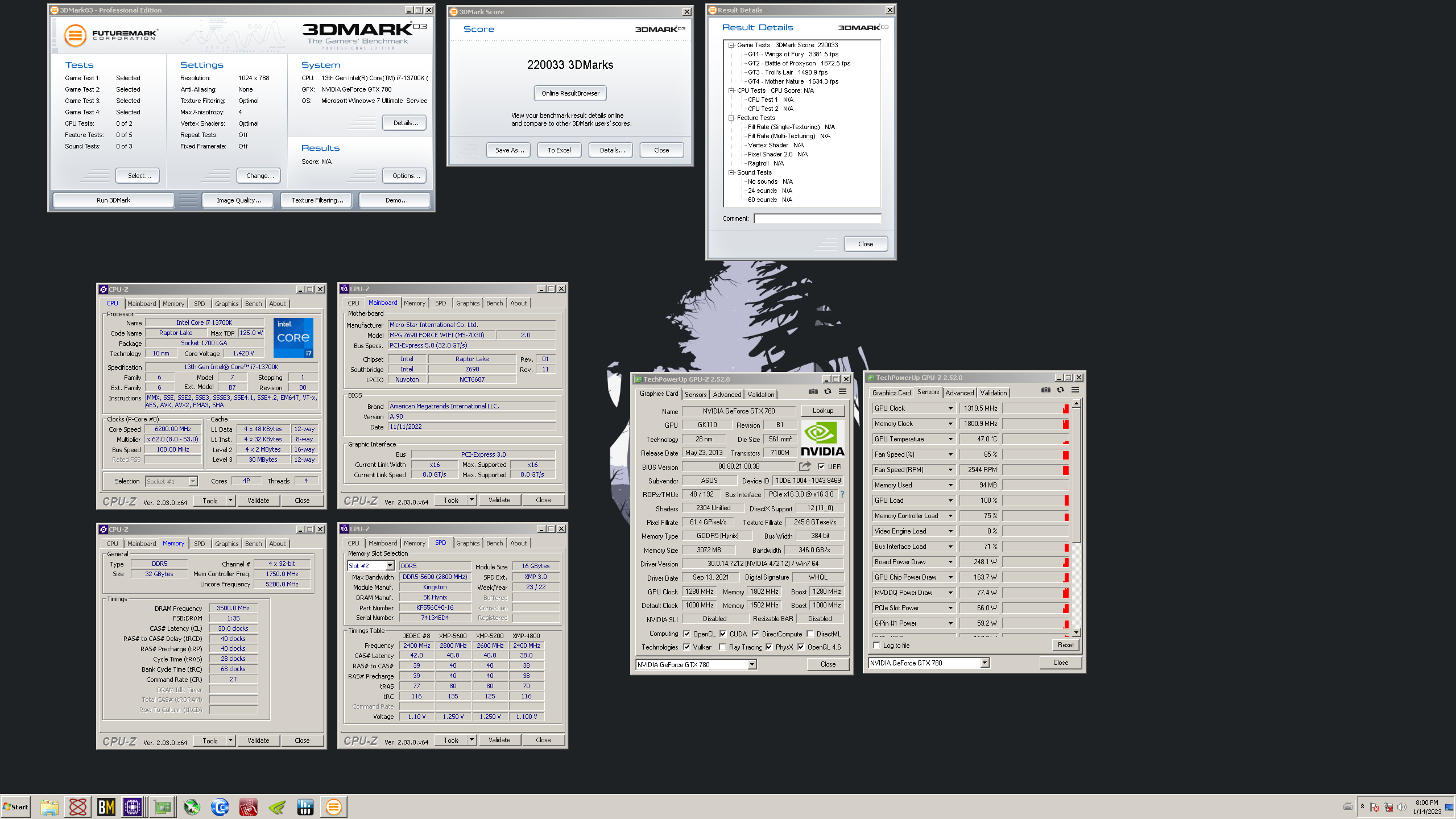Toggle the DirectCompute checkbox
The image size is (1456, 819).
pyautogui.click(x=755, y=634)
